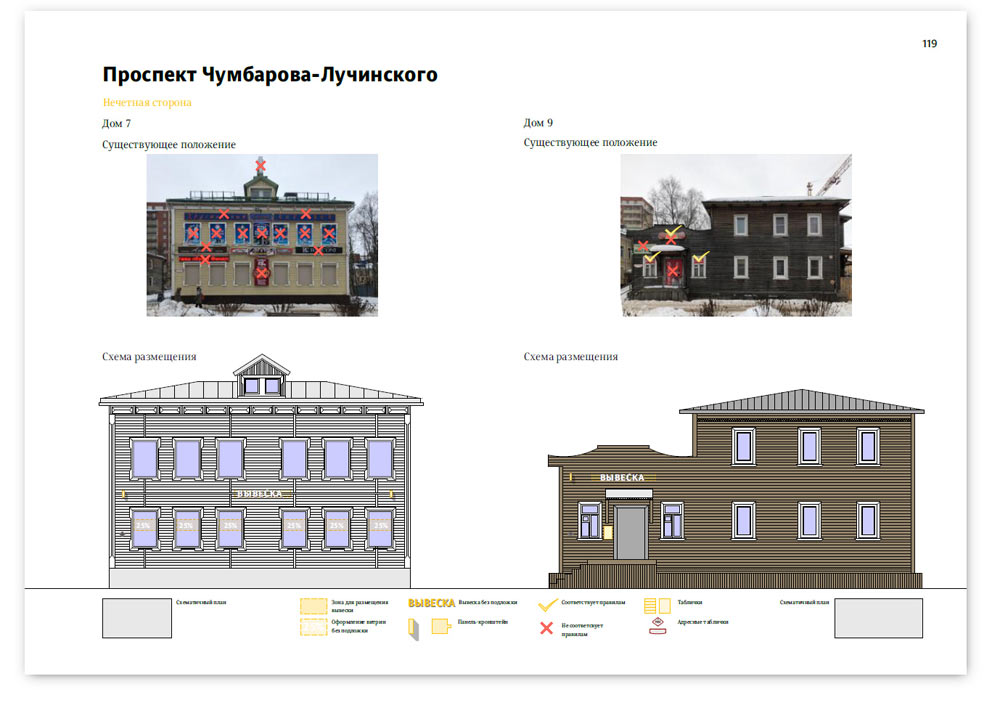Click the signage placement zone swatch
Screen dimensions: 1000x716
coord(314,606)
